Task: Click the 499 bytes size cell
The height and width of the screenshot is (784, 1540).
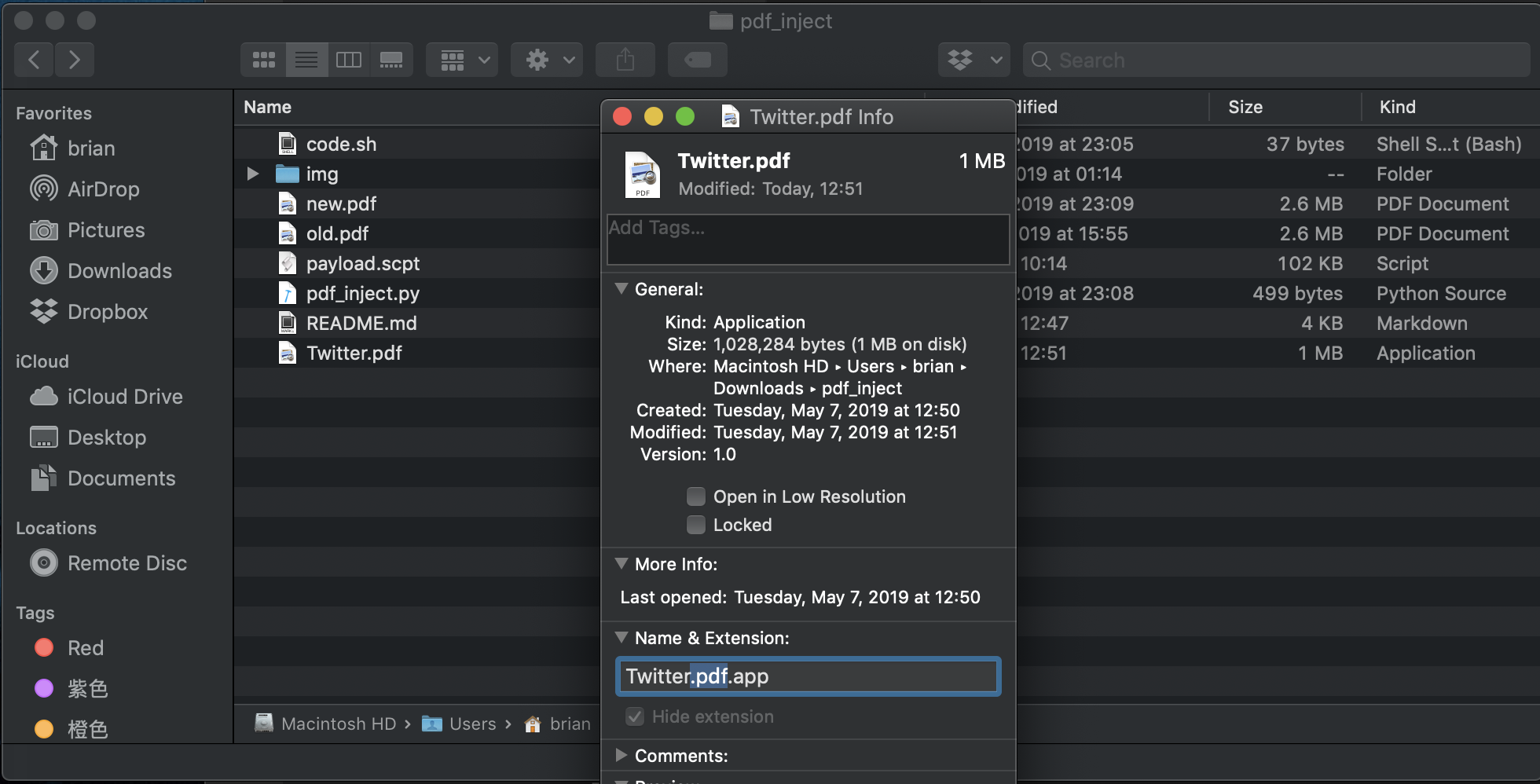Action: tap(1297, 293)
